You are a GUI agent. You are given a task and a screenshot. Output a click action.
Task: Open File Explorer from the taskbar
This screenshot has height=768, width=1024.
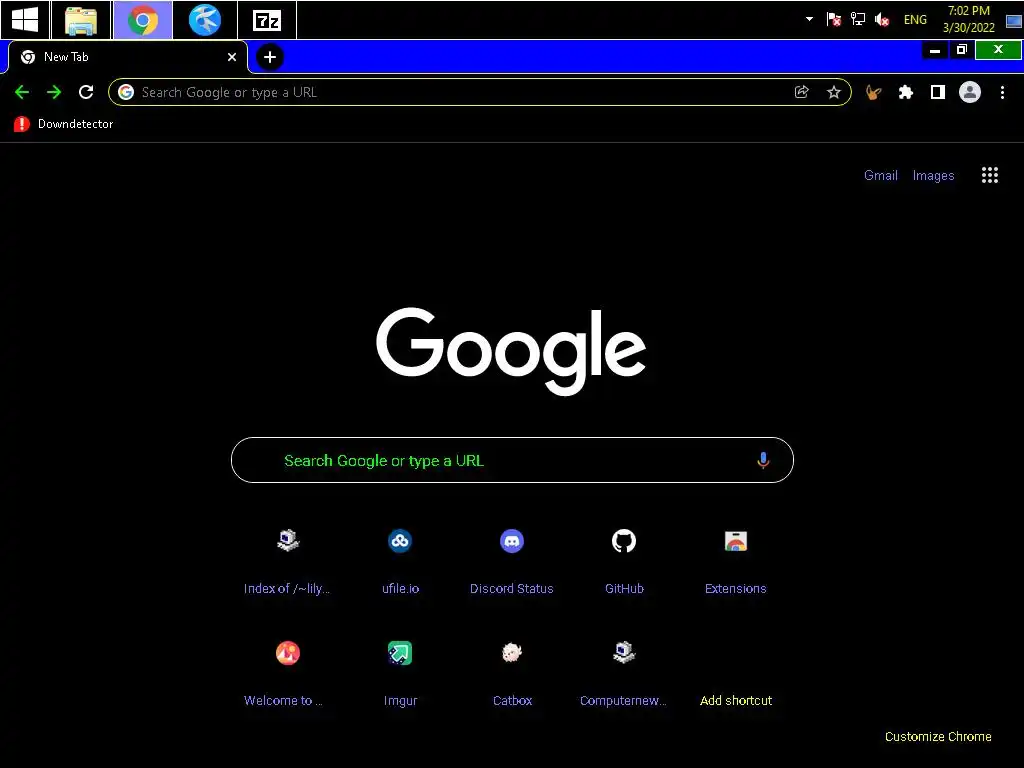tap(80, 20)
